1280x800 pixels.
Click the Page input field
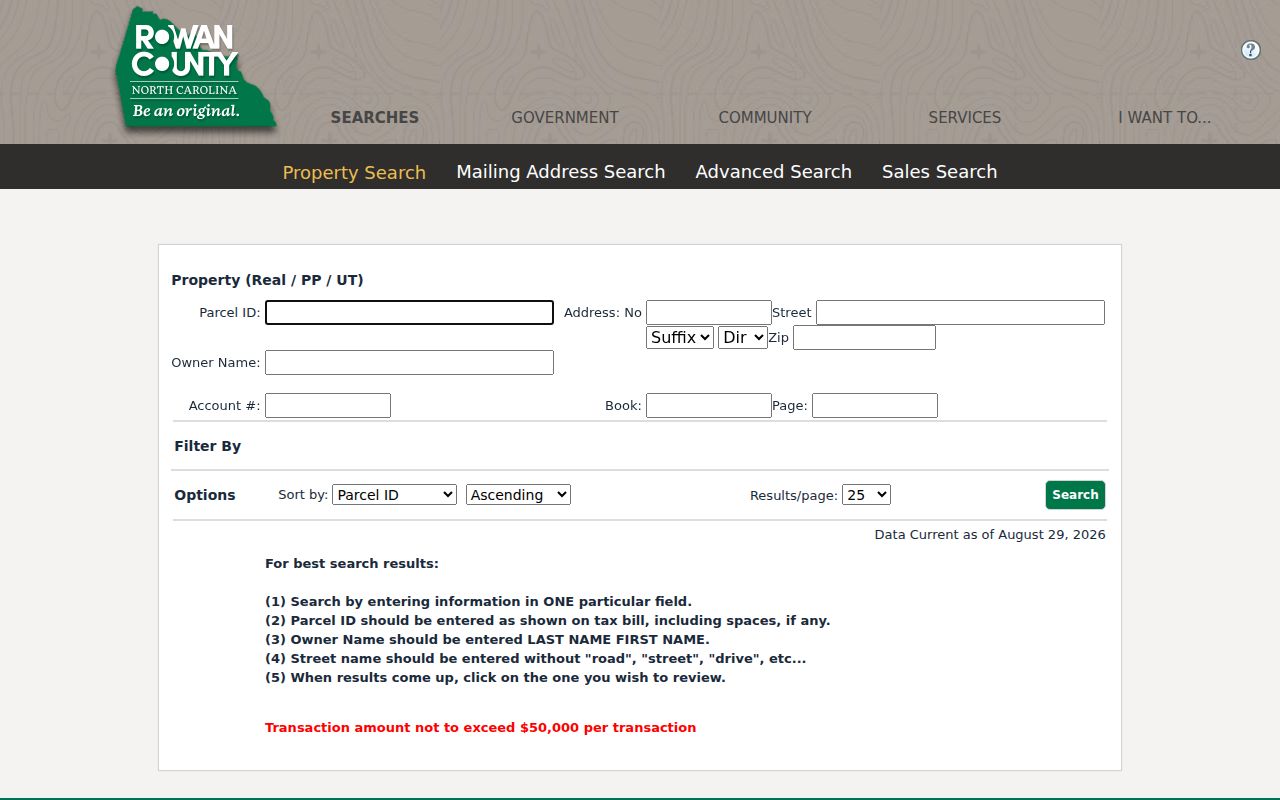[875, 405]
